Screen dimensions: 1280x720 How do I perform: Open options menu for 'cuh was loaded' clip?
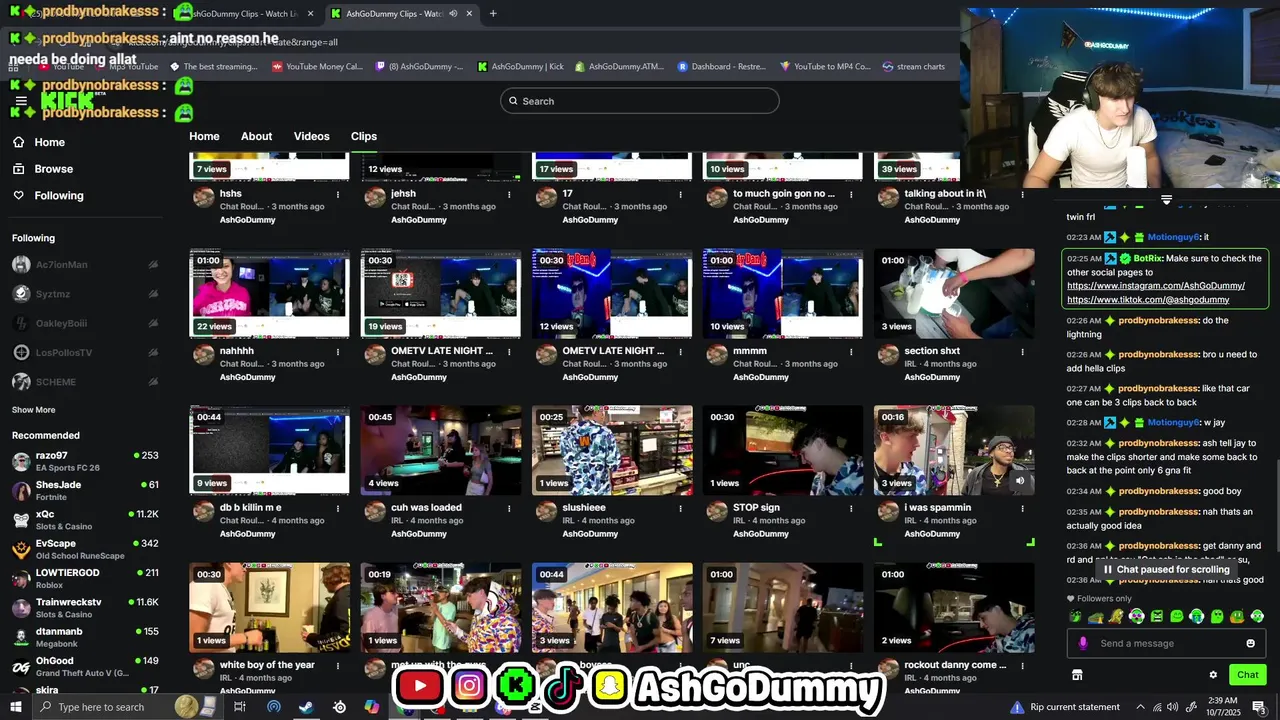509,508
